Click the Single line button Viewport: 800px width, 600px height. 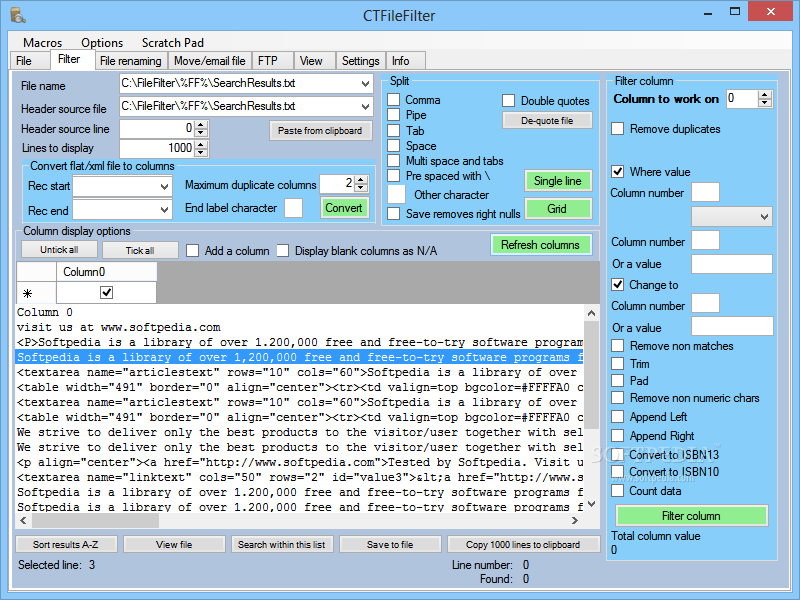pyautogui.click(x=558, y=181)
